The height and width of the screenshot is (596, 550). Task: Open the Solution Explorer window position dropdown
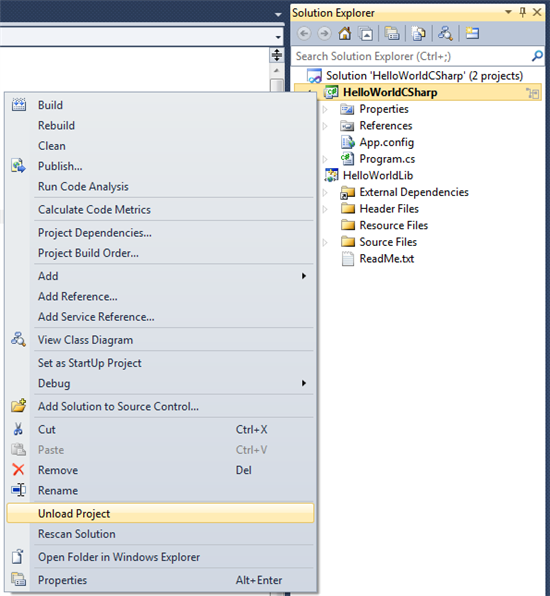[x=508, y=12]
